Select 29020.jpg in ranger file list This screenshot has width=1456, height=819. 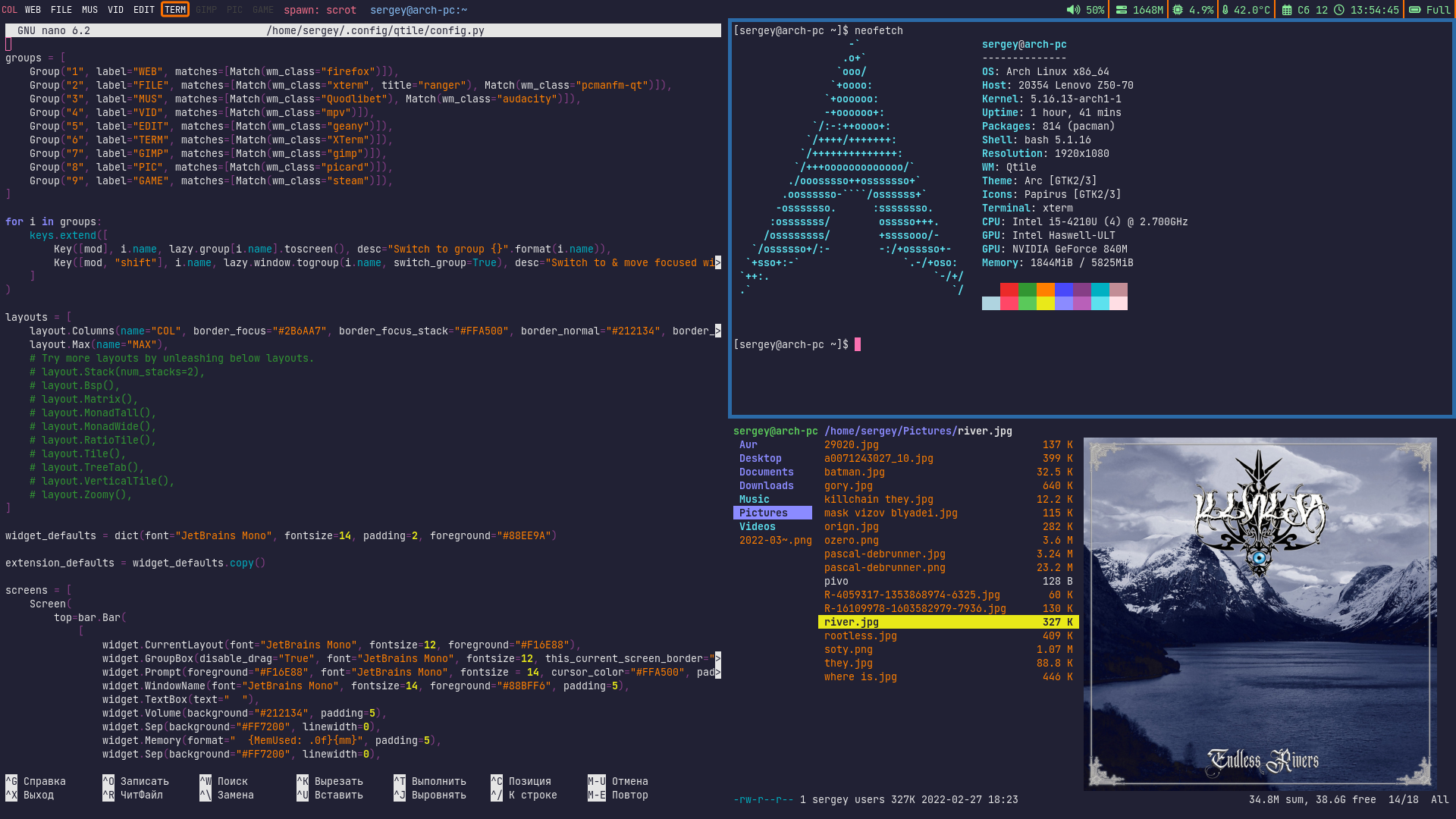pos(949,444)
